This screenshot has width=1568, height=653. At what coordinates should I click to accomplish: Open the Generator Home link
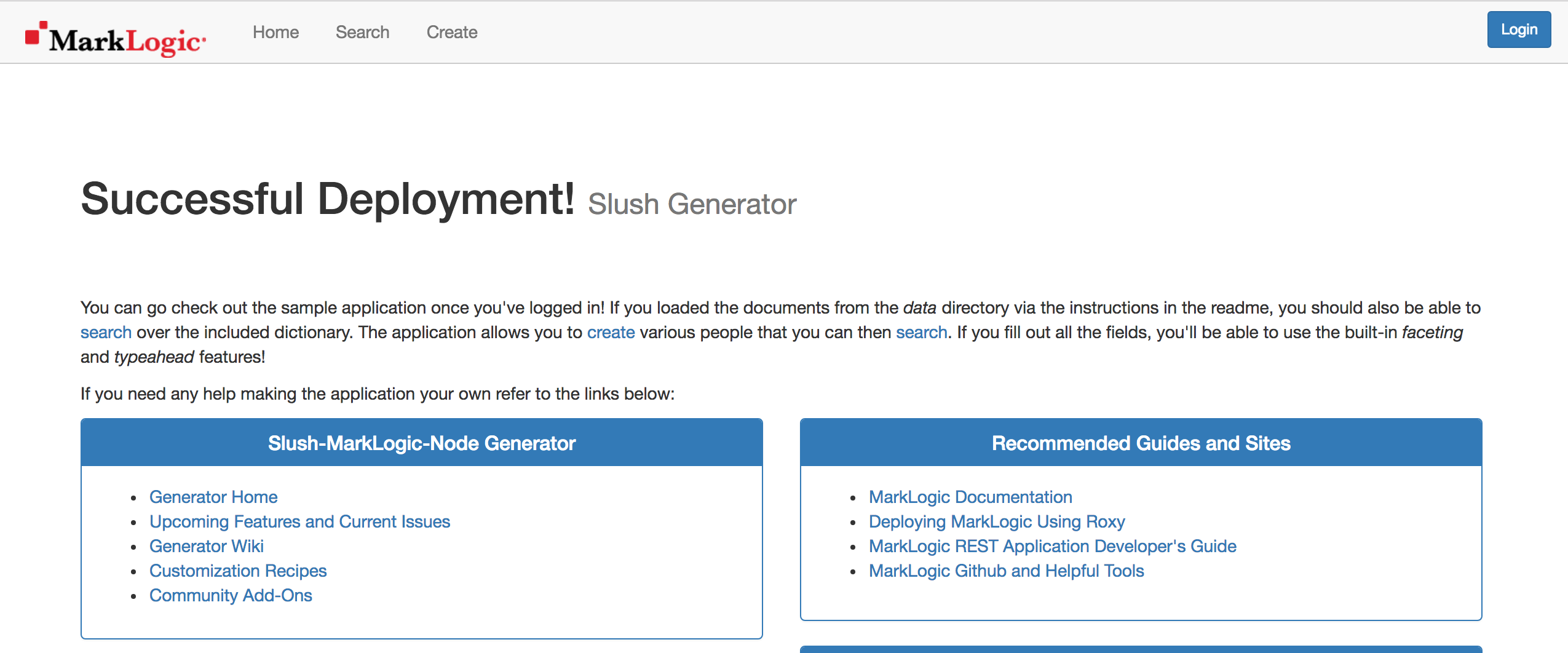coord(213,497)
